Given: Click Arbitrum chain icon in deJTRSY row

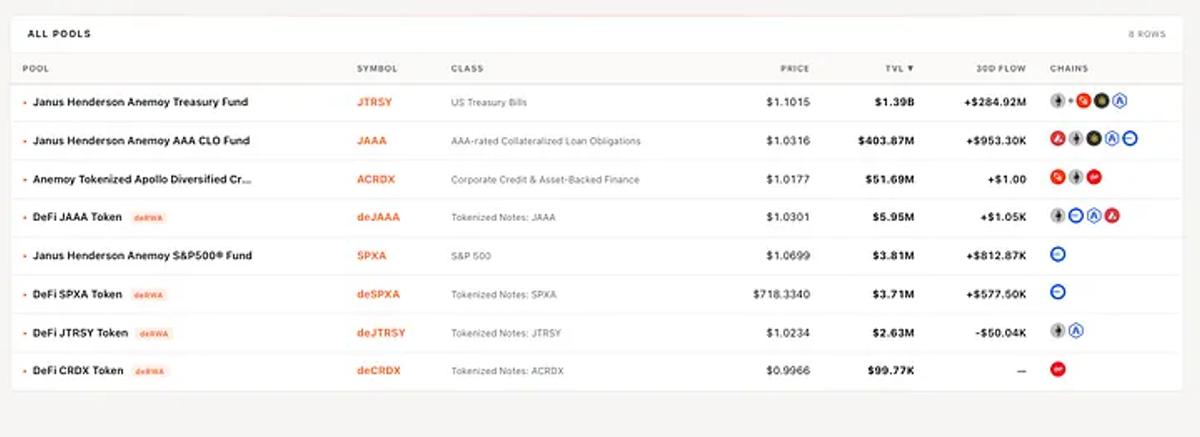Looking at the screenshot, I should [1077, 331].
